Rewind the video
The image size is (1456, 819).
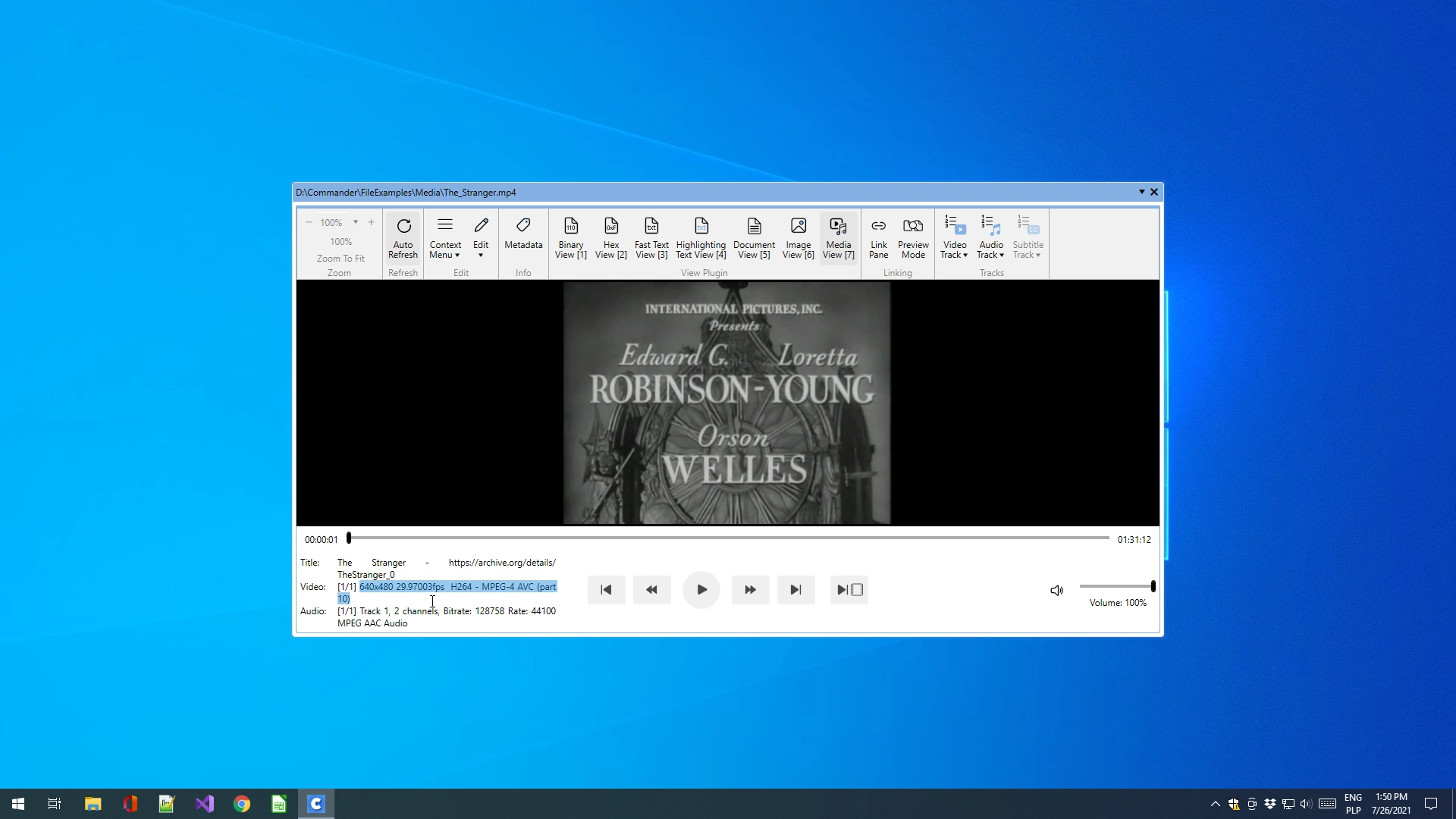[651, 590]
